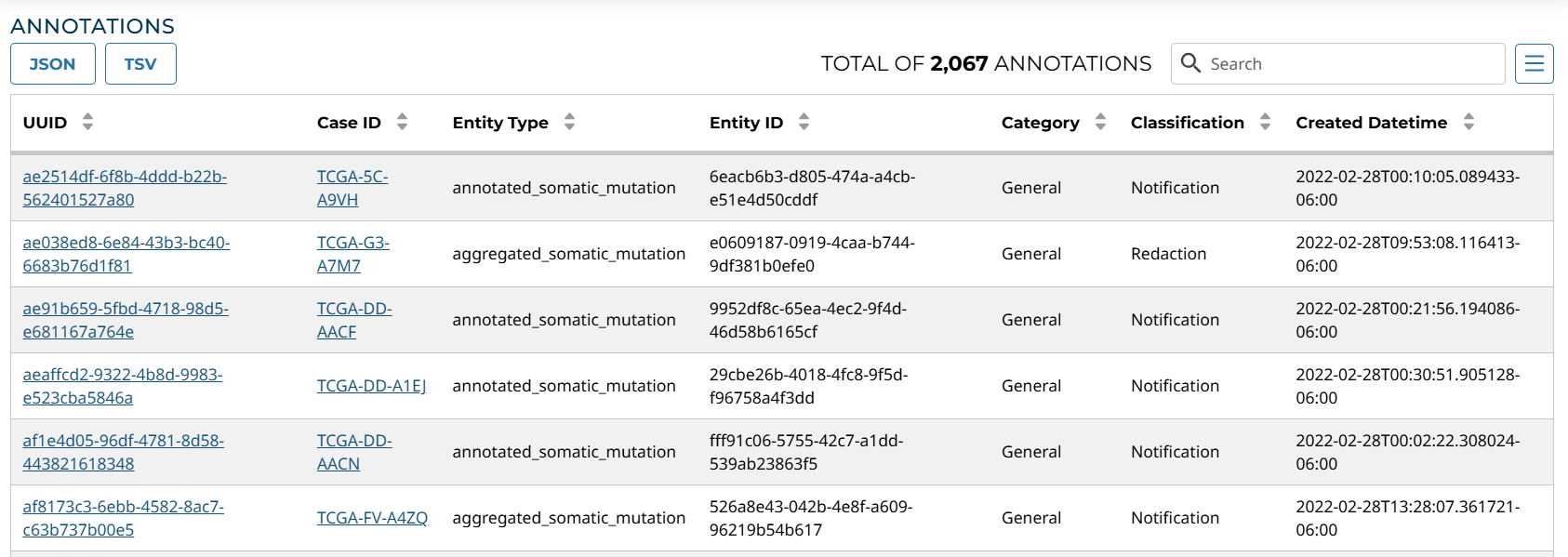Sort by Classification column arrows

[1265, 122]
